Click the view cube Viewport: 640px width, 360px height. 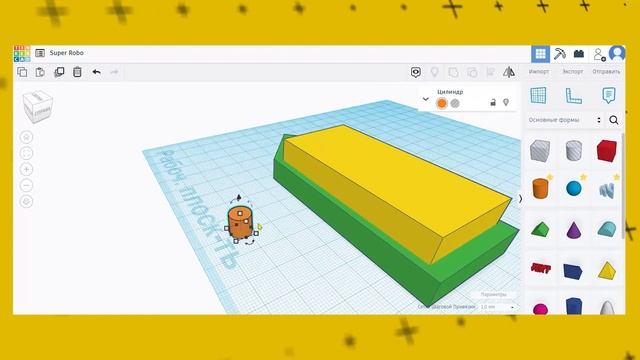[38, 106]
